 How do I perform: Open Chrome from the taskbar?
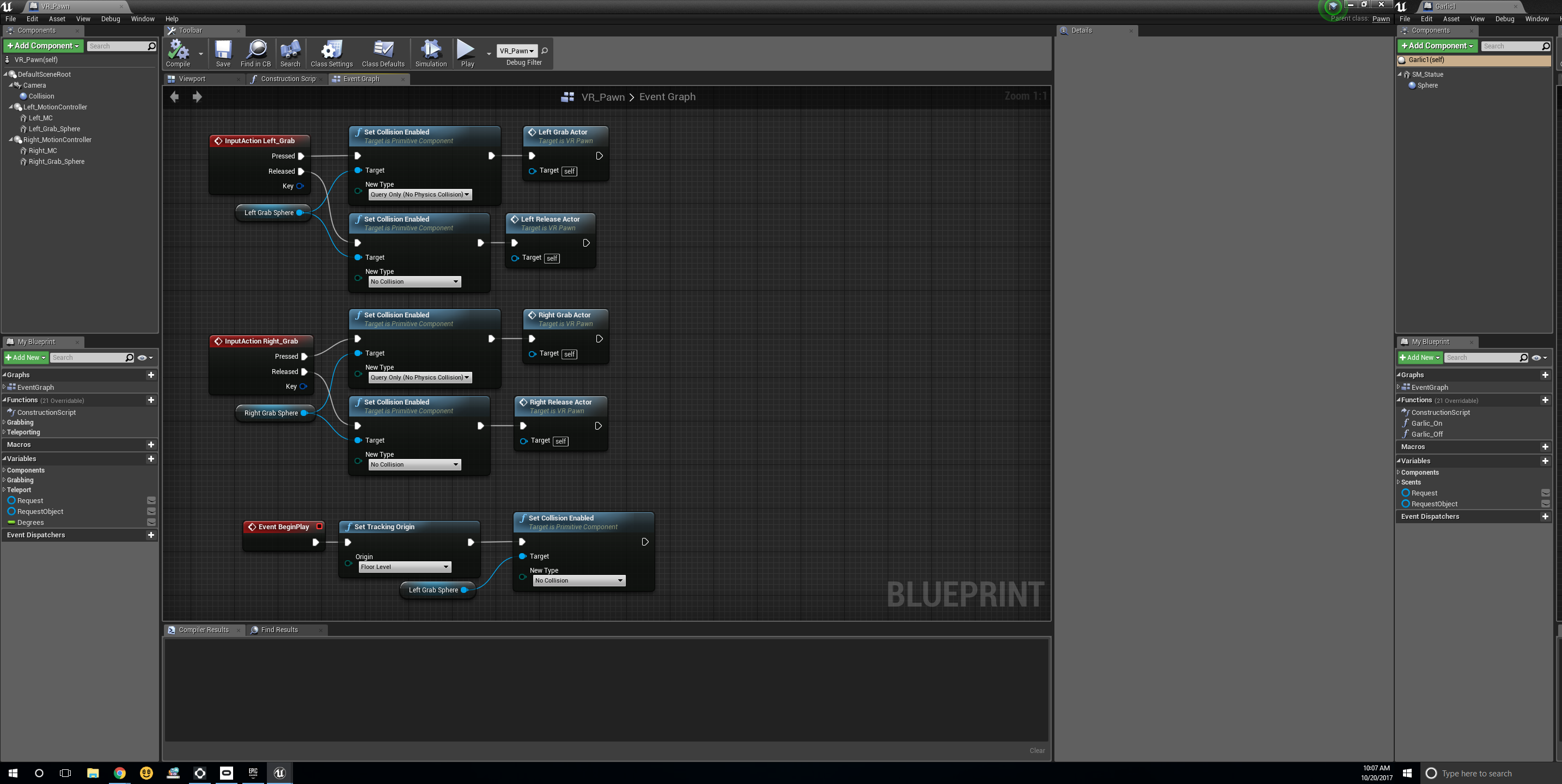[119, 773]
